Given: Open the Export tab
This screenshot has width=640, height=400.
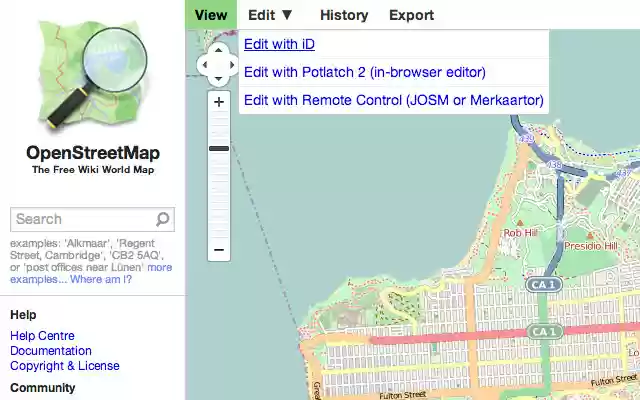Looking at the screenshot, I should click(x=411, y=15).
